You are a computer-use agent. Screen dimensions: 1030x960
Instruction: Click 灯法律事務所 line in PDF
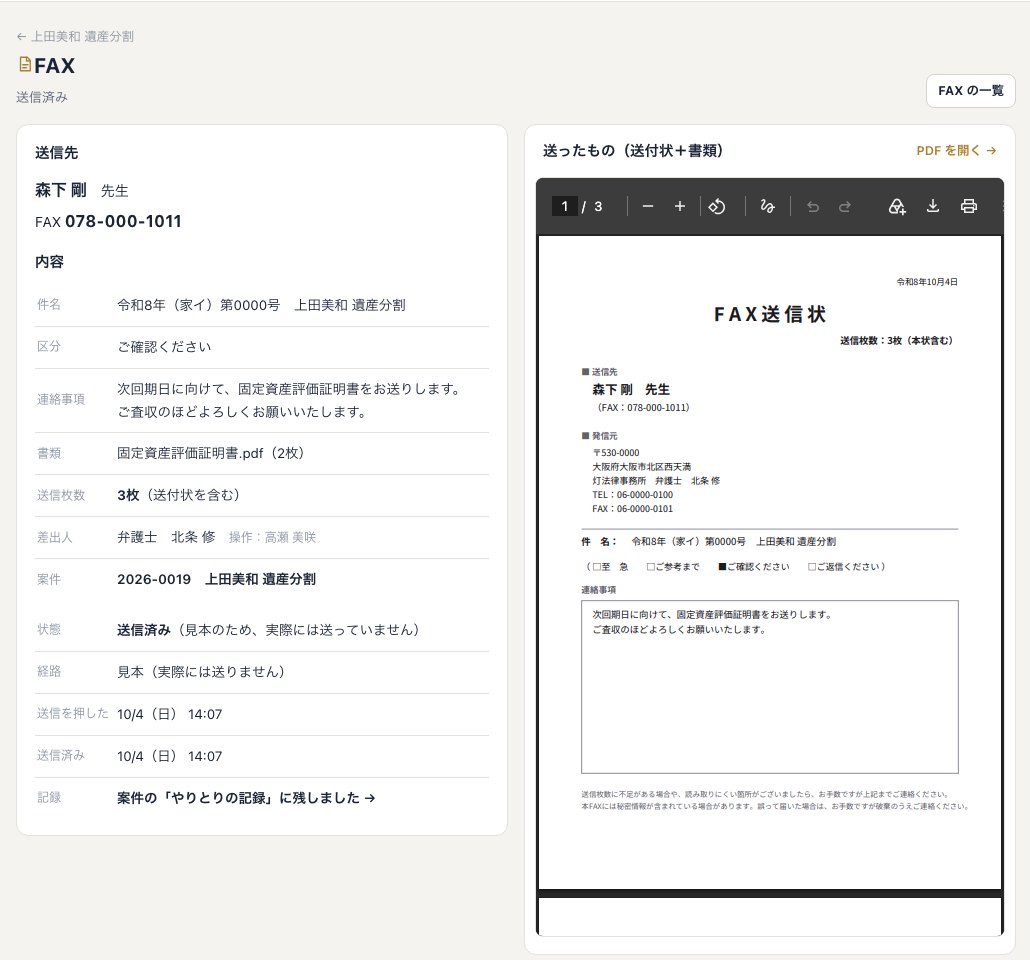656,480
